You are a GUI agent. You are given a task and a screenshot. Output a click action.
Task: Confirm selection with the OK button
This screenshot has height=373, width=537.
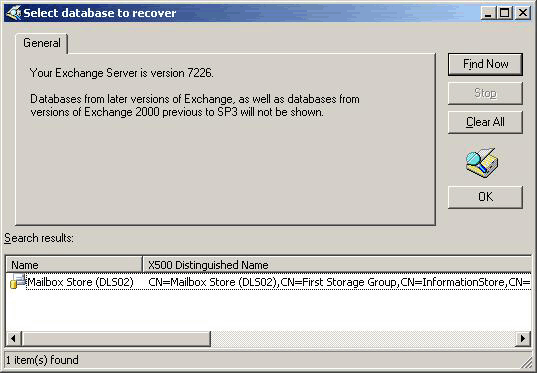coord(485,197)
